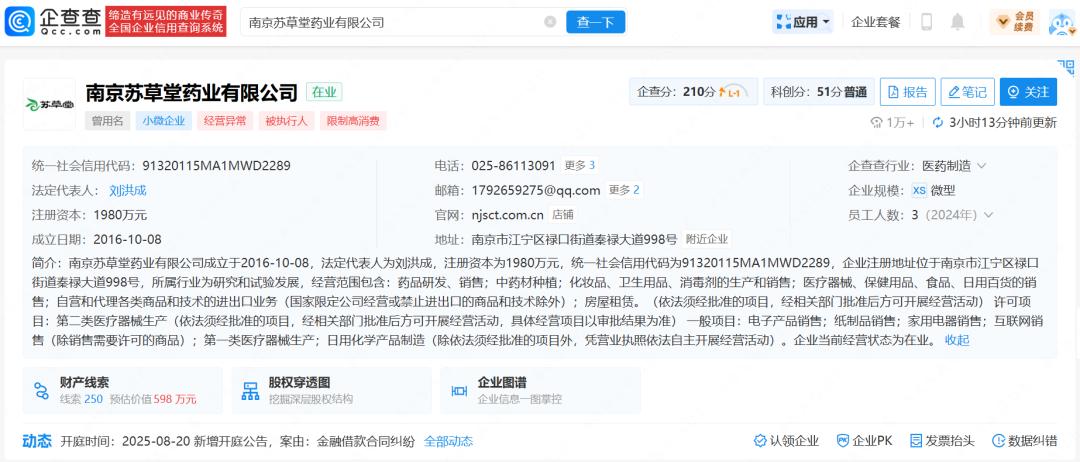Image resolution: width=1080 pixels, height=462 pixels.
Task: Click the 关注 follow button
Action: coord(1028,92)
